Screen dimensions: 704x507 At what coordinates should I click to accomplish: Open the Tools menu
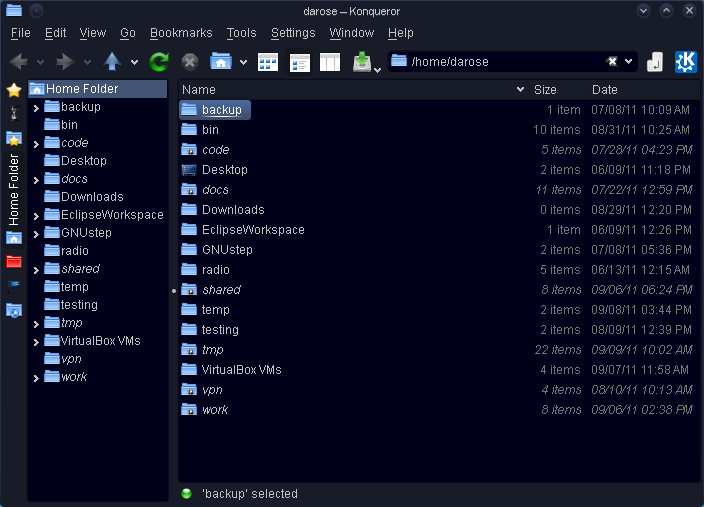242,33
